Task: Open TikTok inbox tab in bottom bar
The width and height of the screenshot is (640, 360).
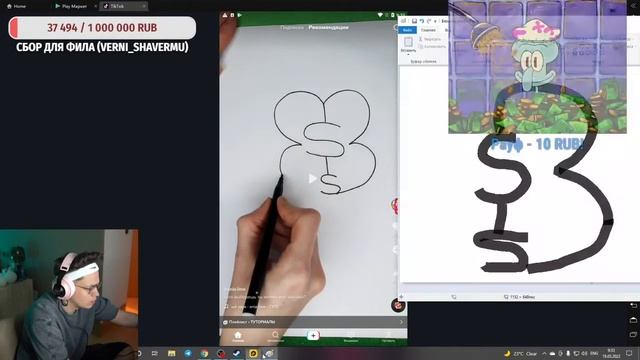Action: tap(351, 337)
